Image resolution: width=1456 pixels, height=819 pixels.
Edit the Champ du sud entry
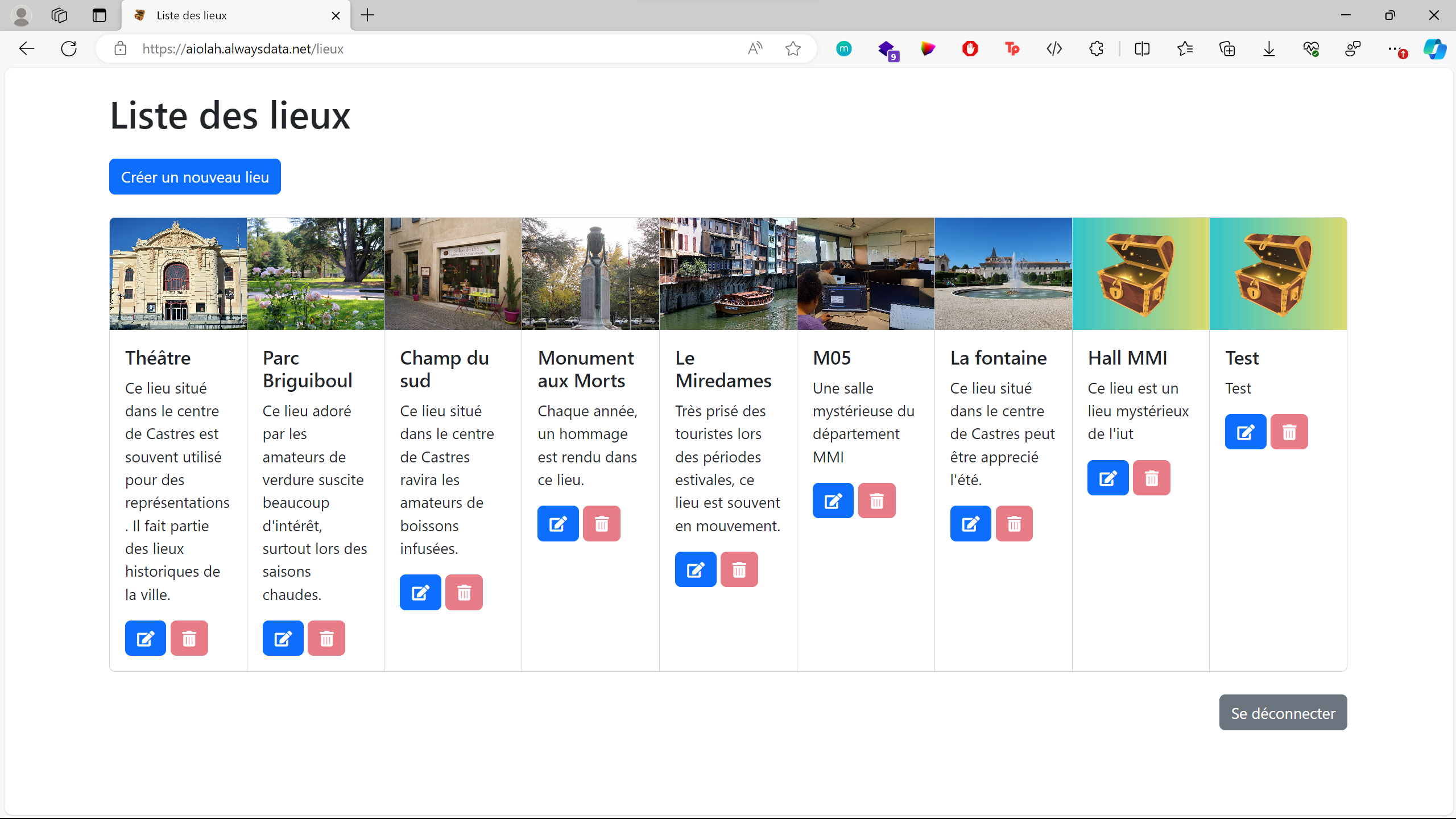420,593
